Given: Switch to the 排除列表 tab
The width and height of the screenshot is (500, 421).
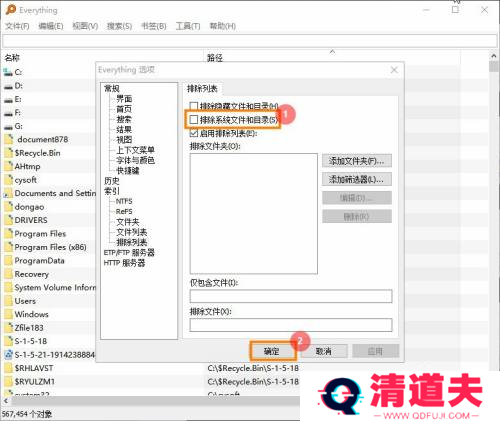Looking at the screenshot, I should (x=202, y=89).
